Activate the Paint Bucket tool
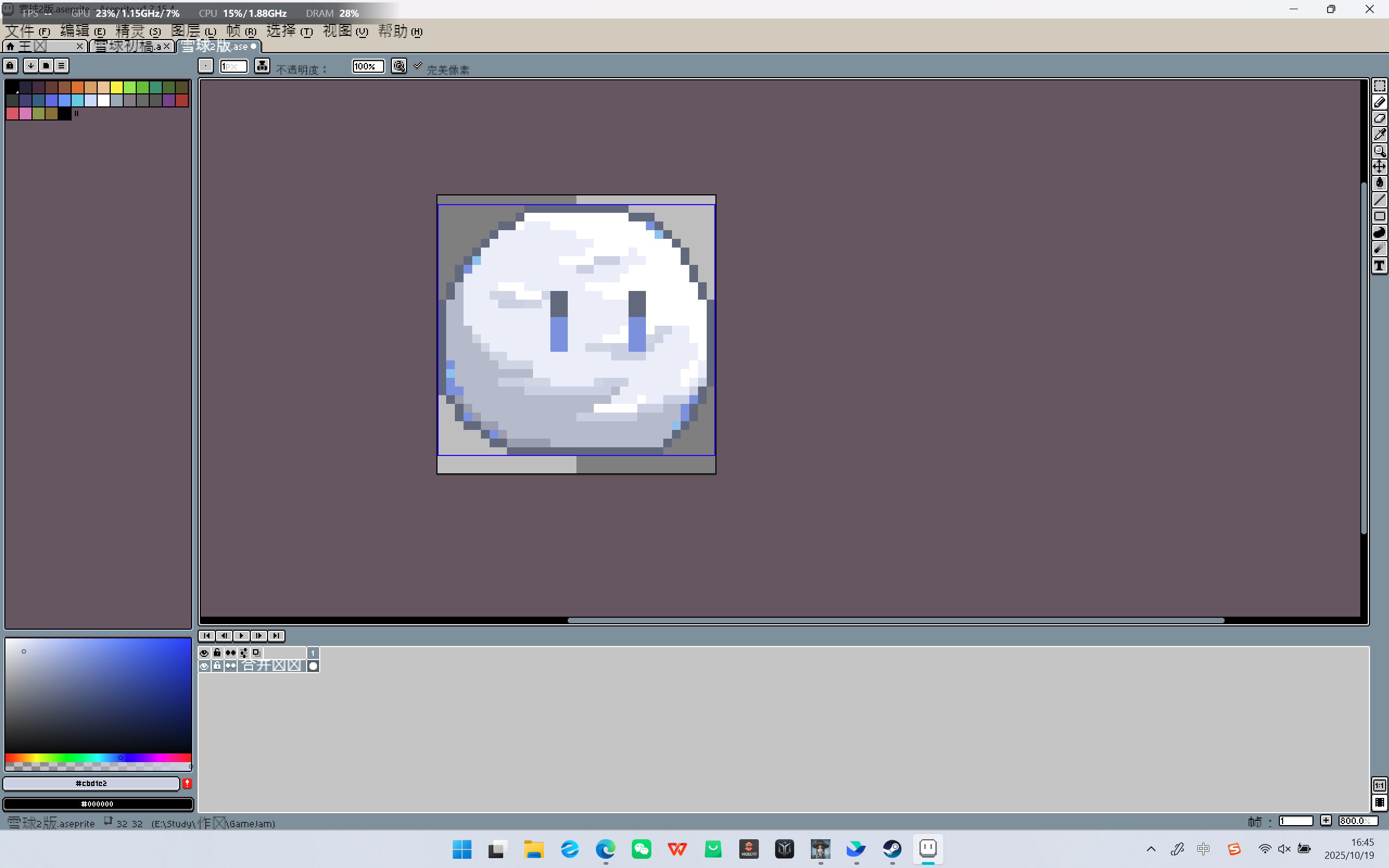Viewport: 1389px width, 868px height. 1379,183
